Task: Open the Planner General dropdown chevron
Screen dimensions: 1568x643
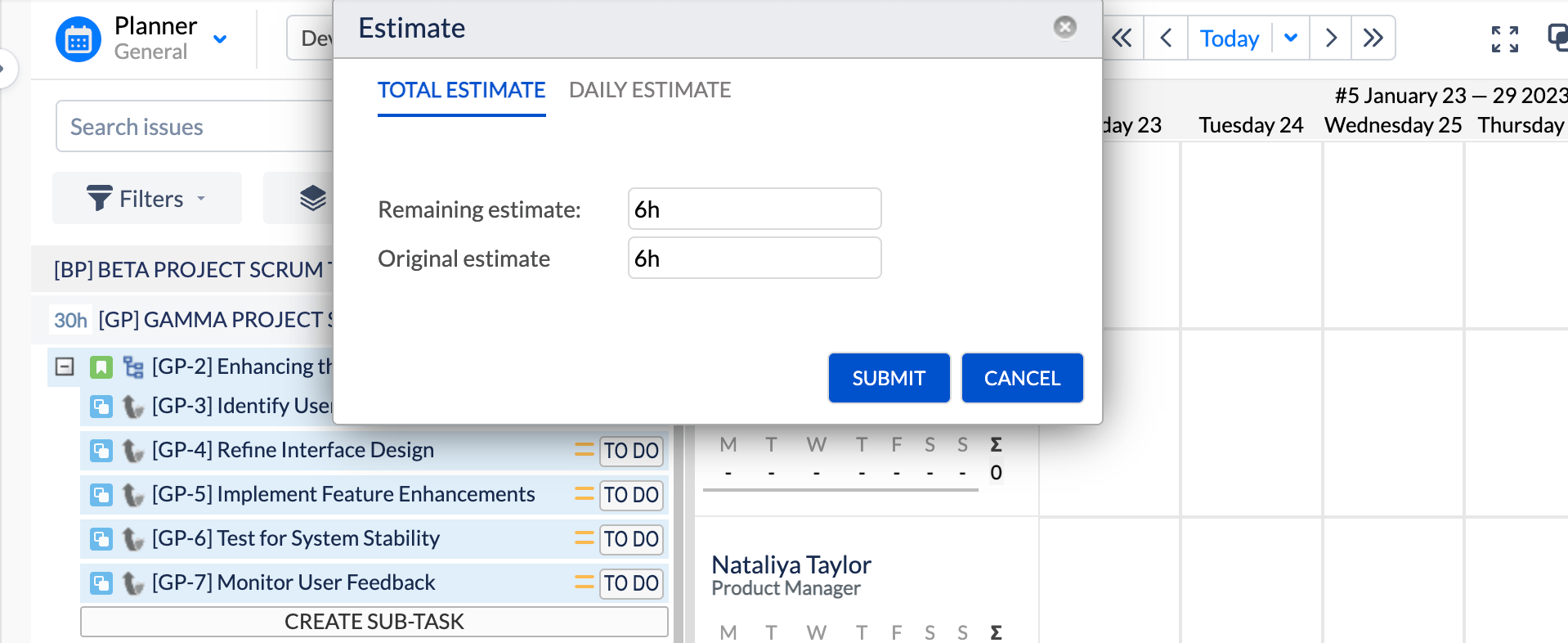Action: click(220, 38)
